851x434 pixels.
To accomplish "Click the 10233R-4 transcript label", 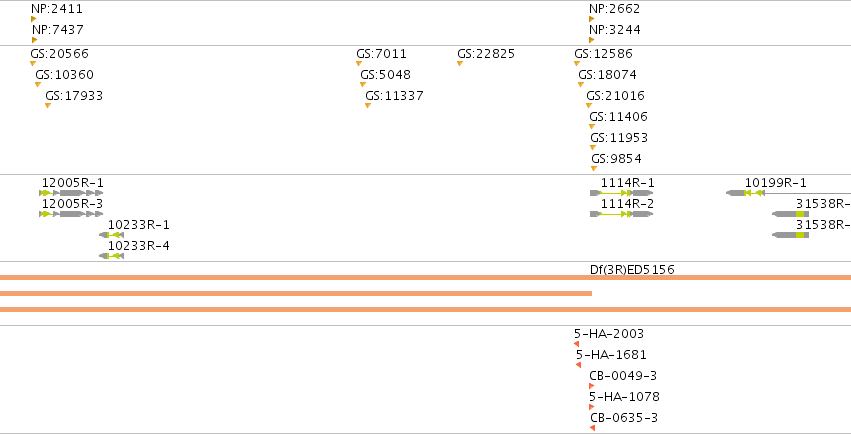I will click(138, 246).
